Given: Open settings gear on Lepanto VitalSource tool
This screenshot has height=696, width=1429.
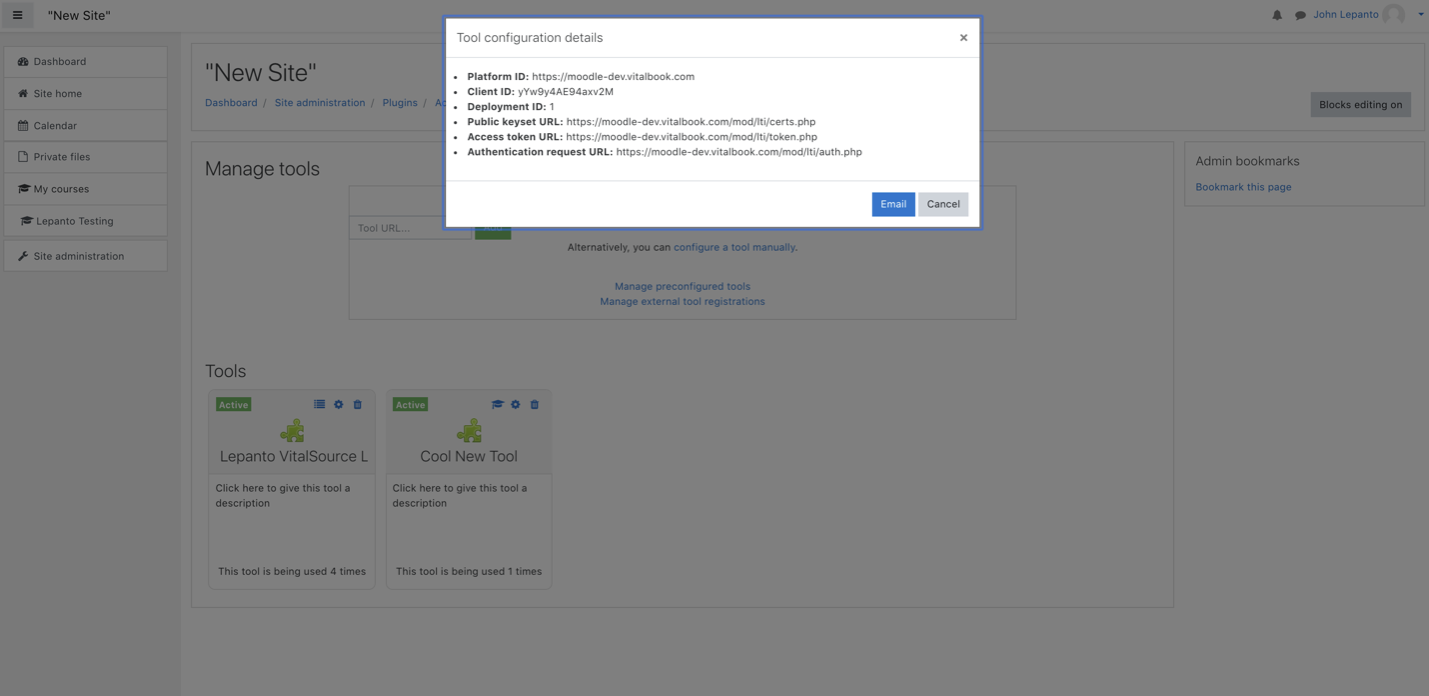Looking at the screenshot, I should [x=338, y=404].
